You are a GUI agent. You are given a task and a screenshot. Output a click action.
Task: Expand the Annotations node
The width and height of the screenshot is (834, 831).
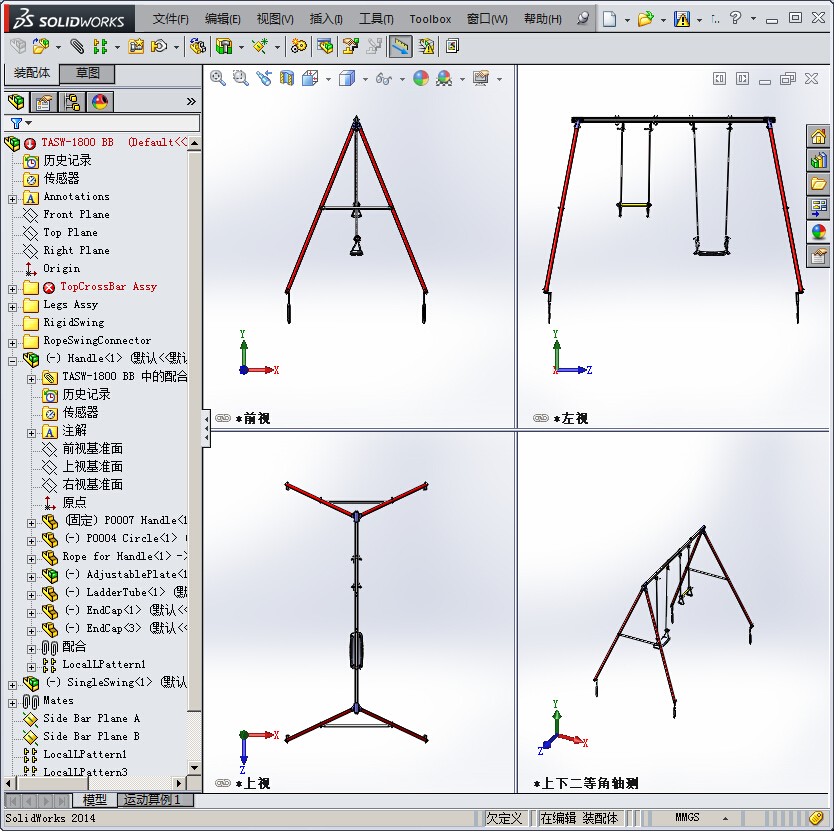13,200
